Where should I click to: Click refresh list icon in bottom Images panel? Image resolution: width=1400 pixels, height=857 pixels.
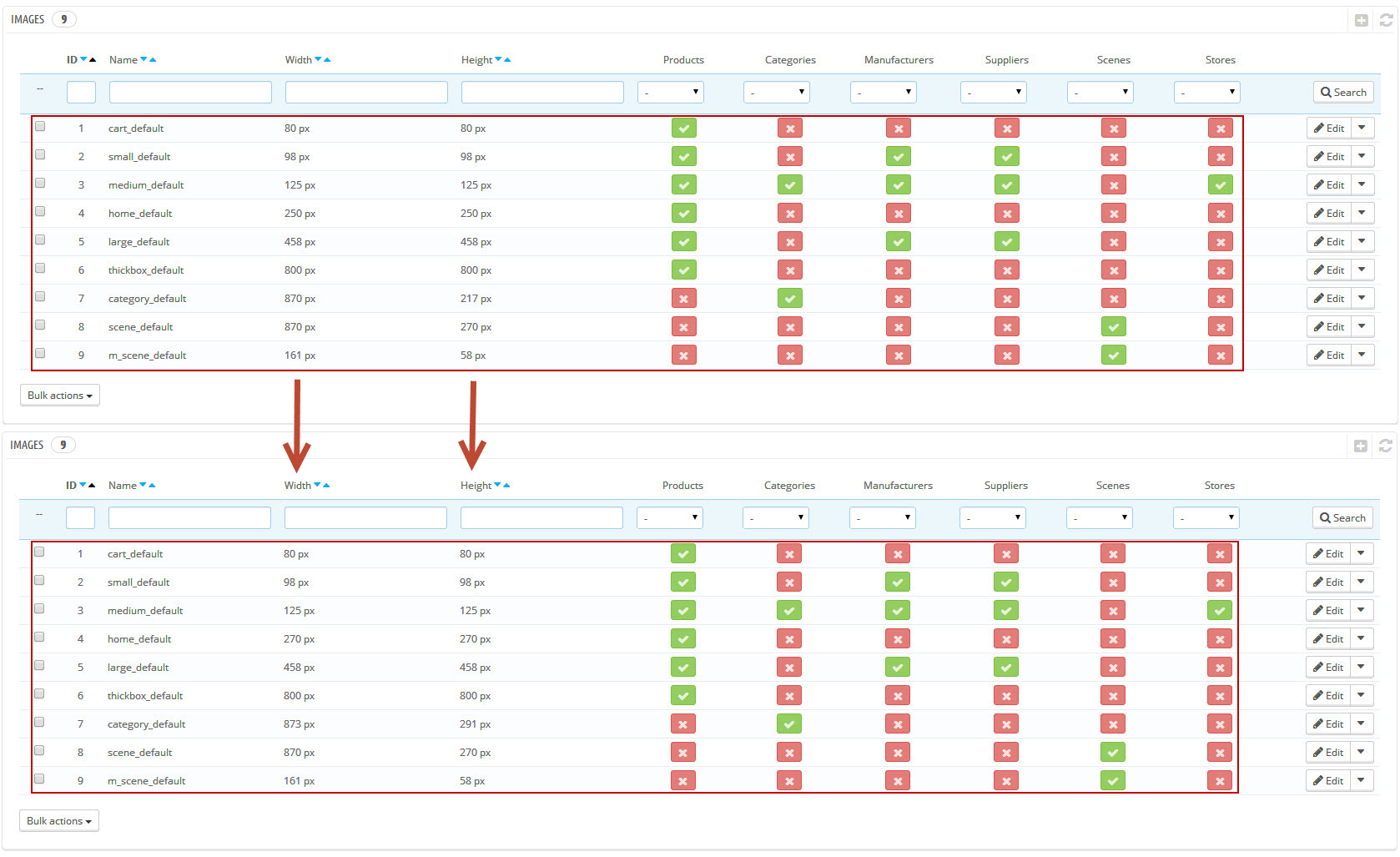1385,446
